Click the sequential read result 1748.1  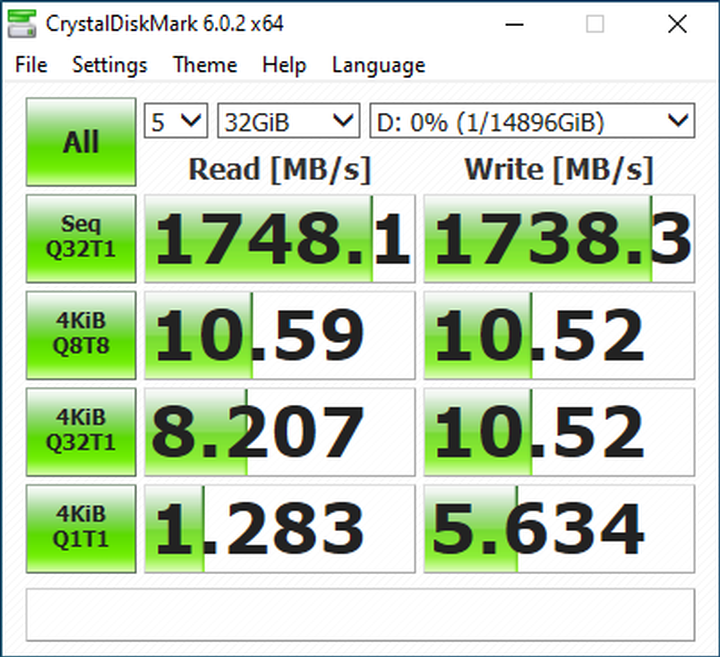coord(279,240)
